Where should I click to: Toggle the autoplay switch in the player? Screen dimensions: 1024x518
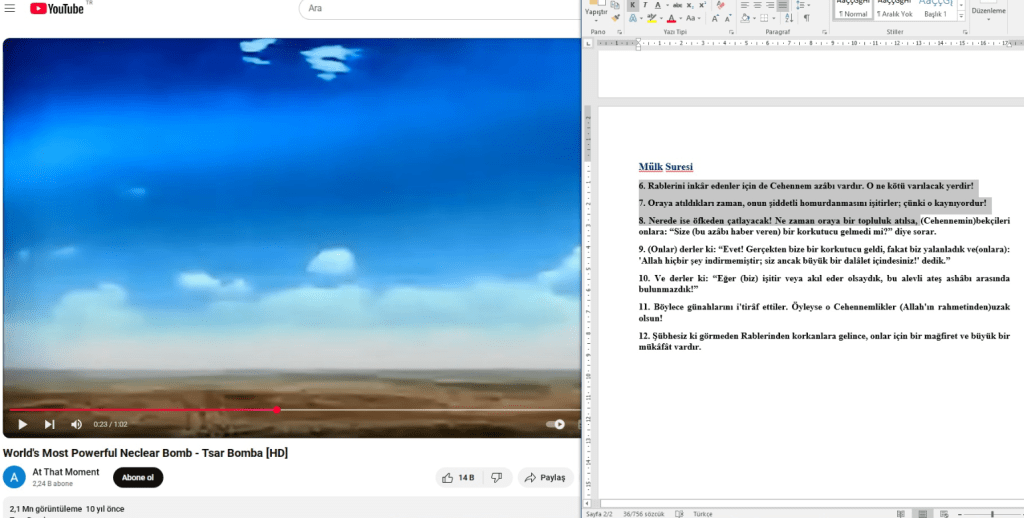pyautogui.click(x=555, y=424)
